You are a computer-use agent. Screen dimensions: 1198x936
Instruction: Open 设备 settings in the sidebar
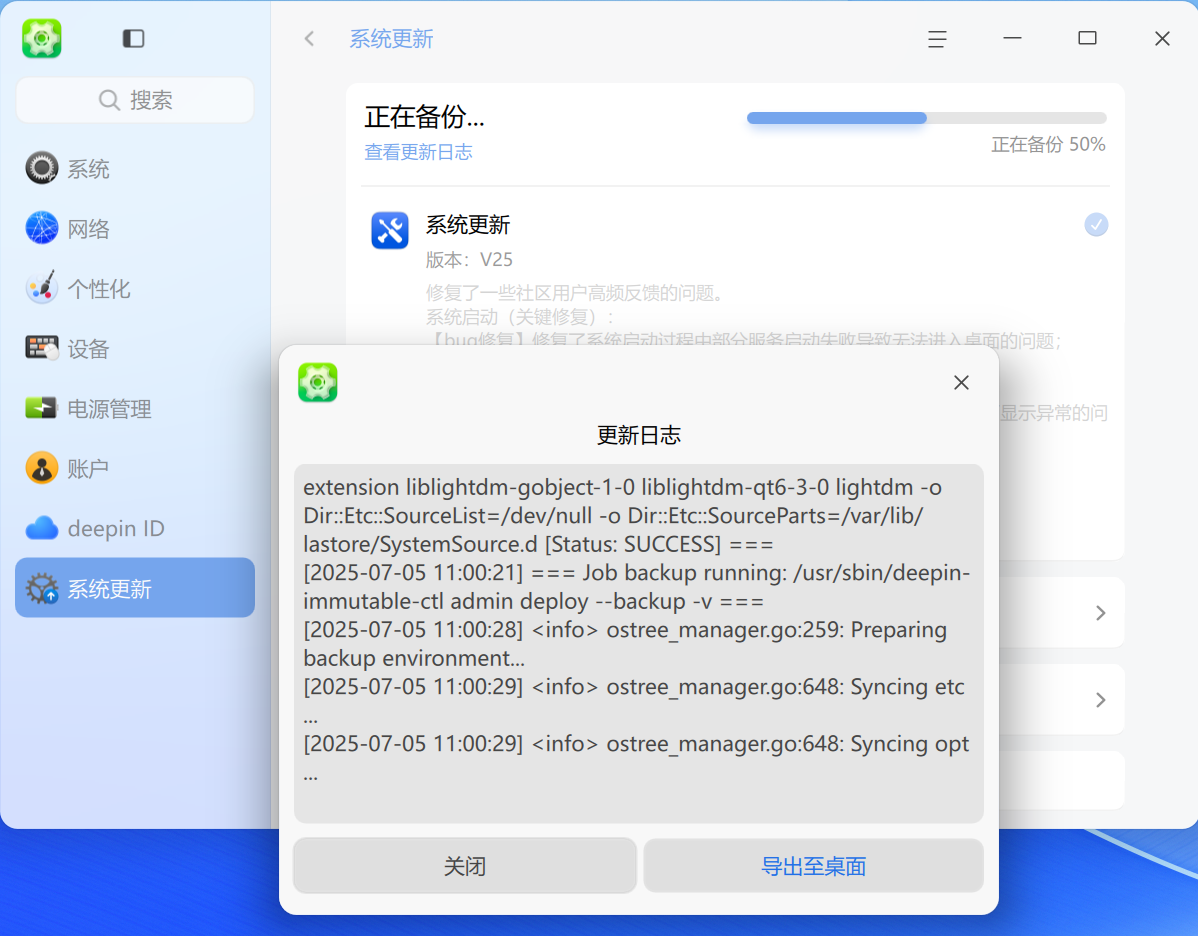click(135, 348)
